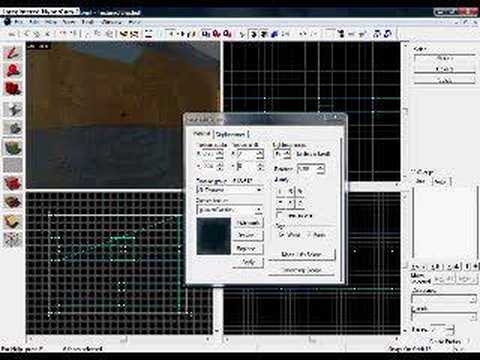Click the Rotation spinner arrows

pyautogui.click(x=320, y=169)
